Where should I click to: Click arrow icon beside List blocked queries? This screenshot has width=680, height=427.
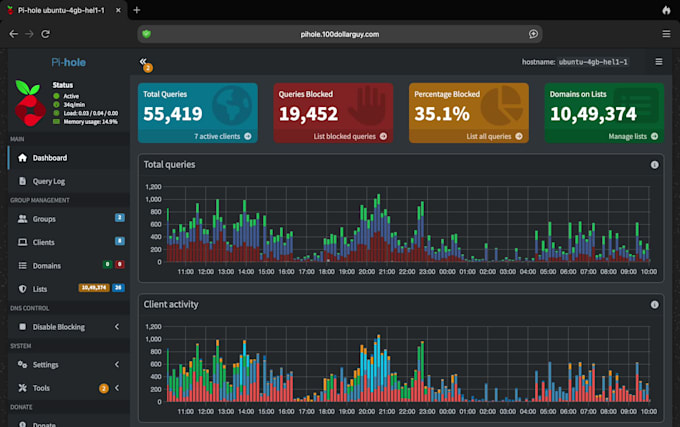click(383, 136)
